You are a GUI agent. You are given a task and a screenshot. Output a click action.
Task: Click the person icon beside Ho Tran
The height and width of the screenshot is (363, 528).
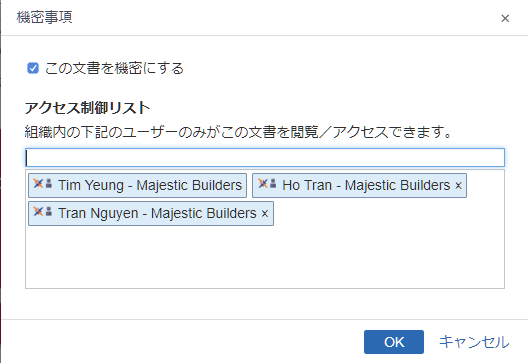273,183
